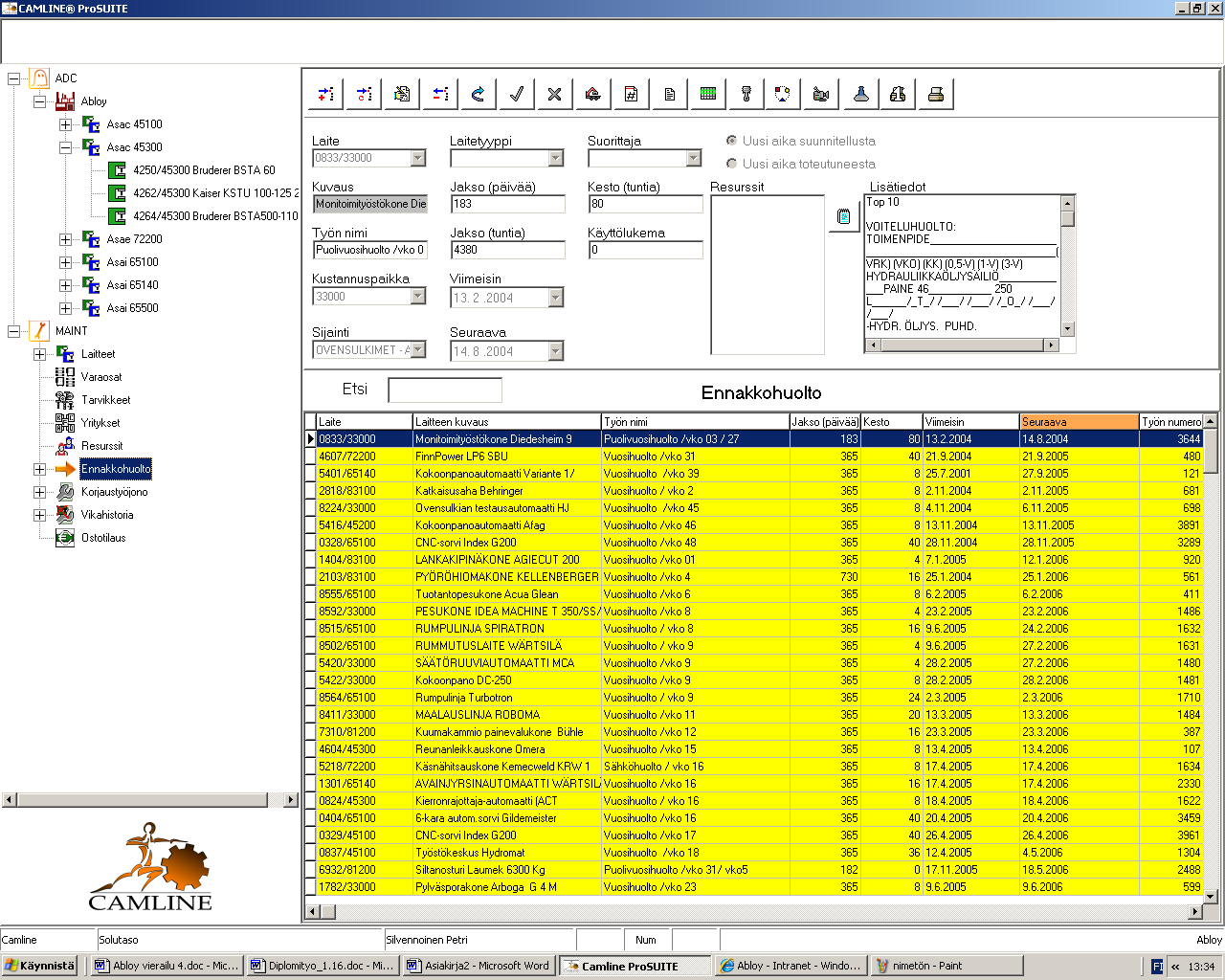
Task: Click Käynnistä start button
Action: [39, 966]
